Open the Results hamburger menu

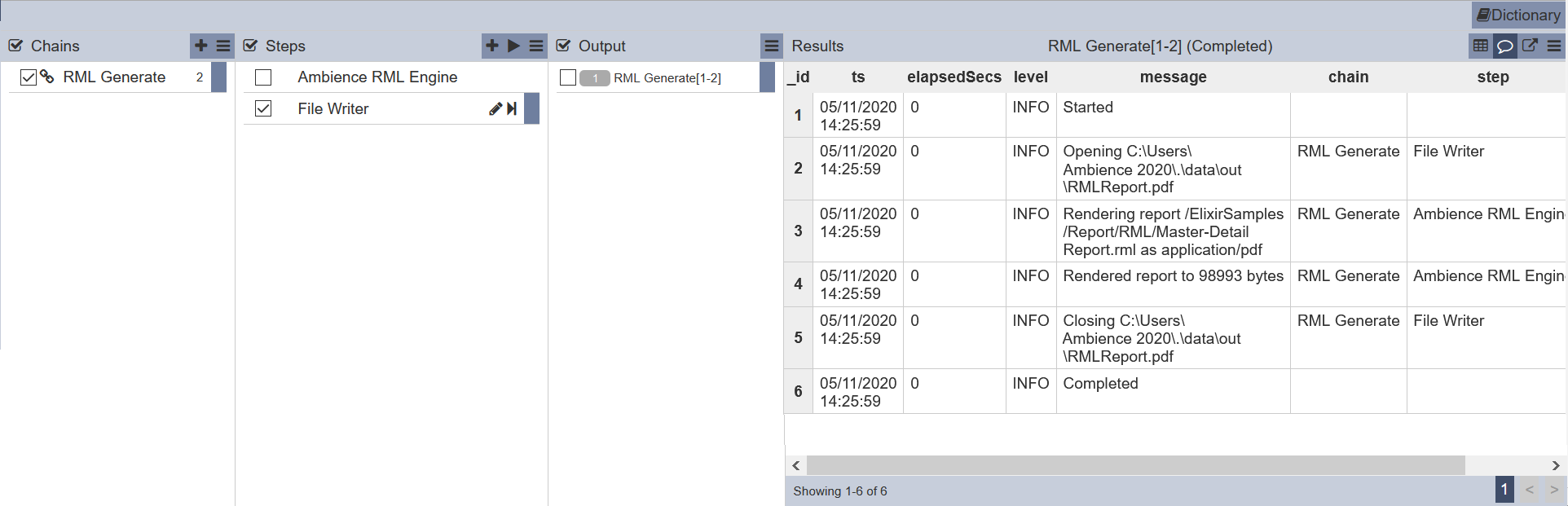pyautogui.click(x=1554, y=46)
